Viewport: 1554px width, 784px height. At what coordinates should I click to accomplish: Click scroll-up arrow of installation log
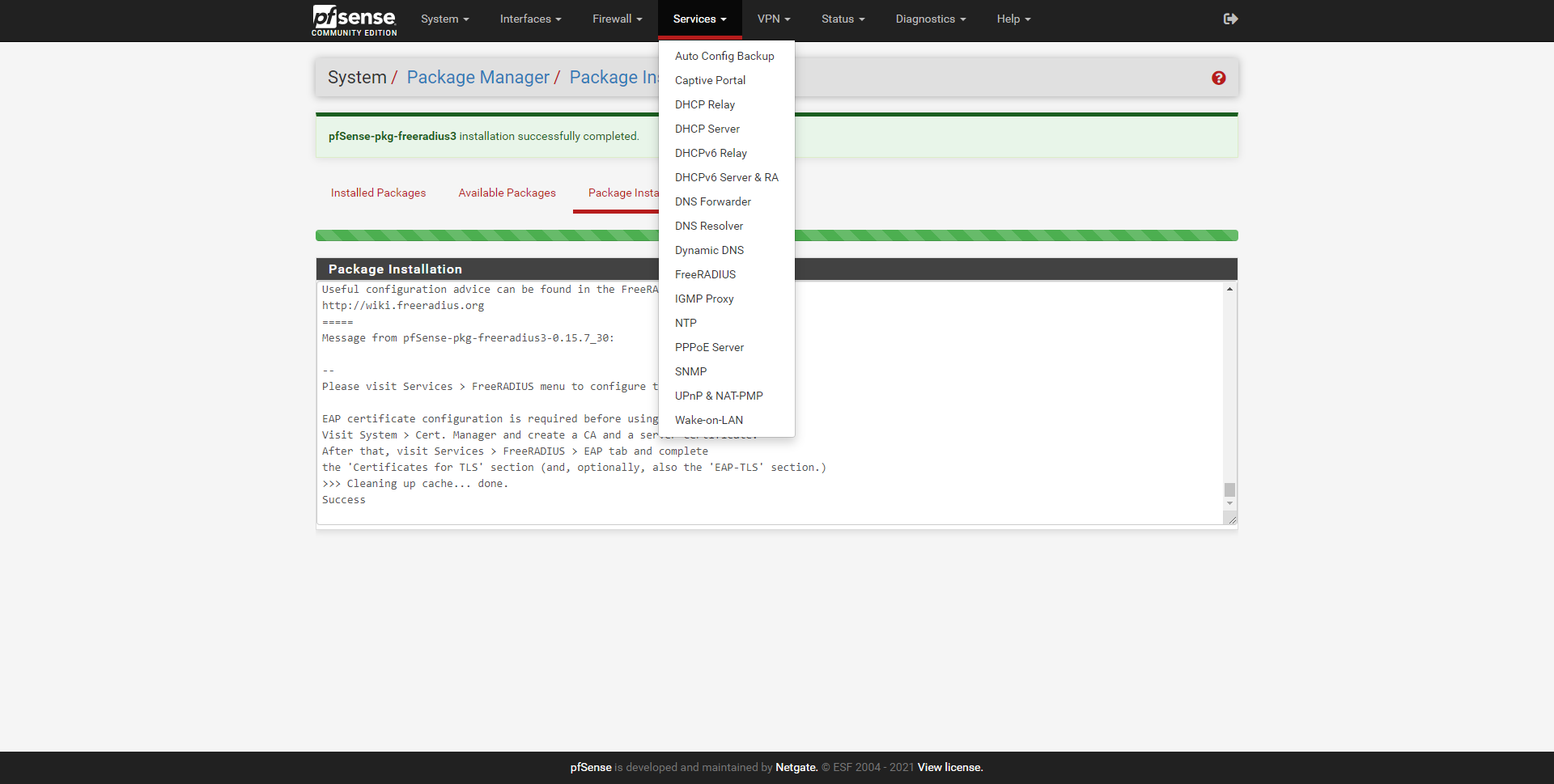pos(1229,289)
